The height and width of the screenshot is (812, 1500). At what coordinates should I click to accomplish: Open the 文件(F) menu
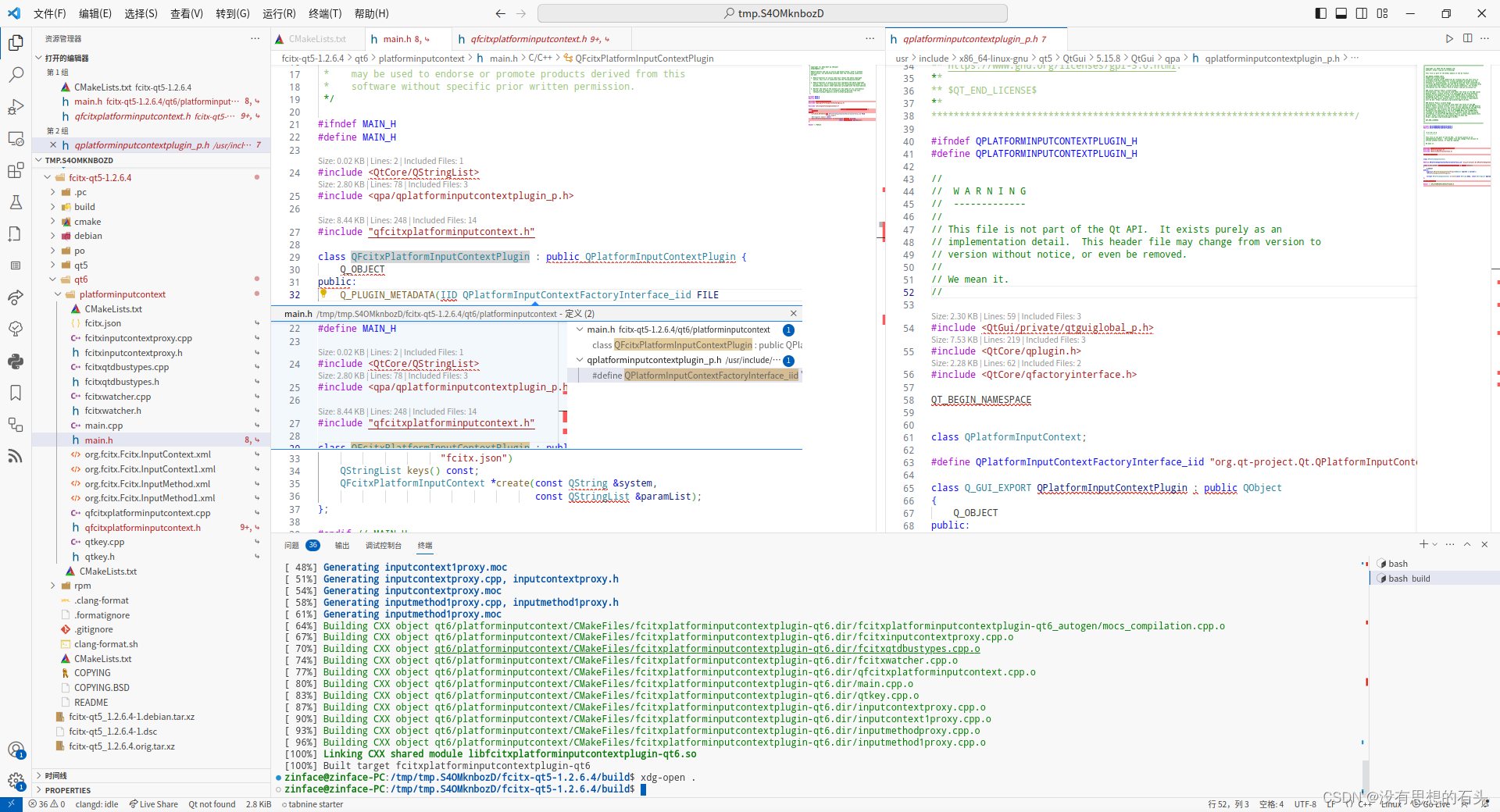click(x=50, y=13)
